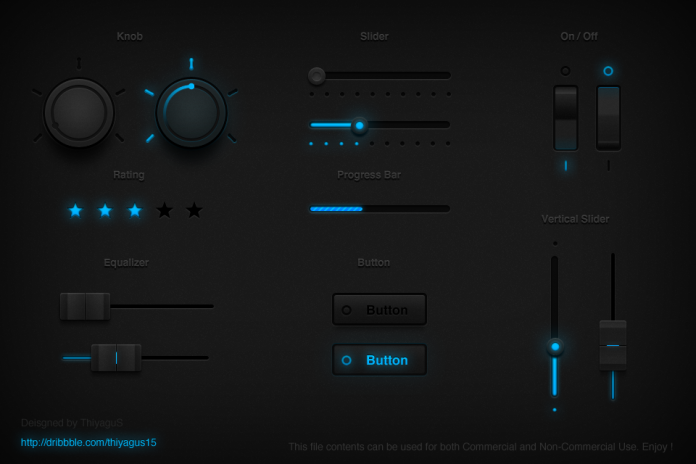The image size is (696, 464).
Task: Click the blue glowing vertical slider handle
Action: tap(554, 348)
